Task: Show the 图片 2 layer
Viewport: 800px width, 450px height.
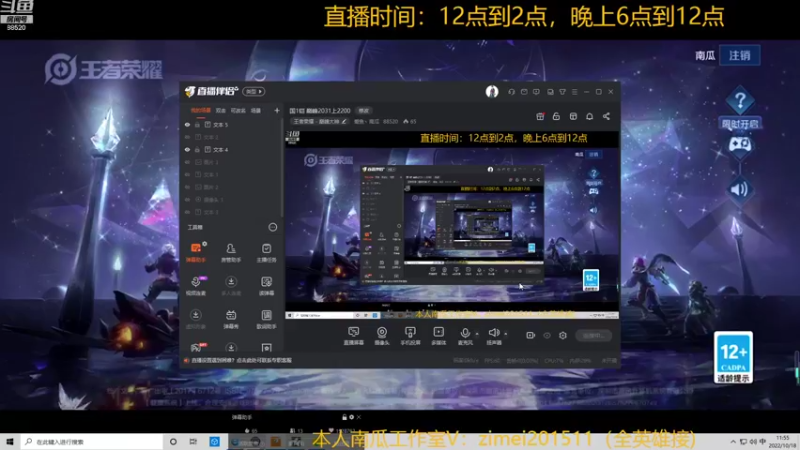Action: 187,187
